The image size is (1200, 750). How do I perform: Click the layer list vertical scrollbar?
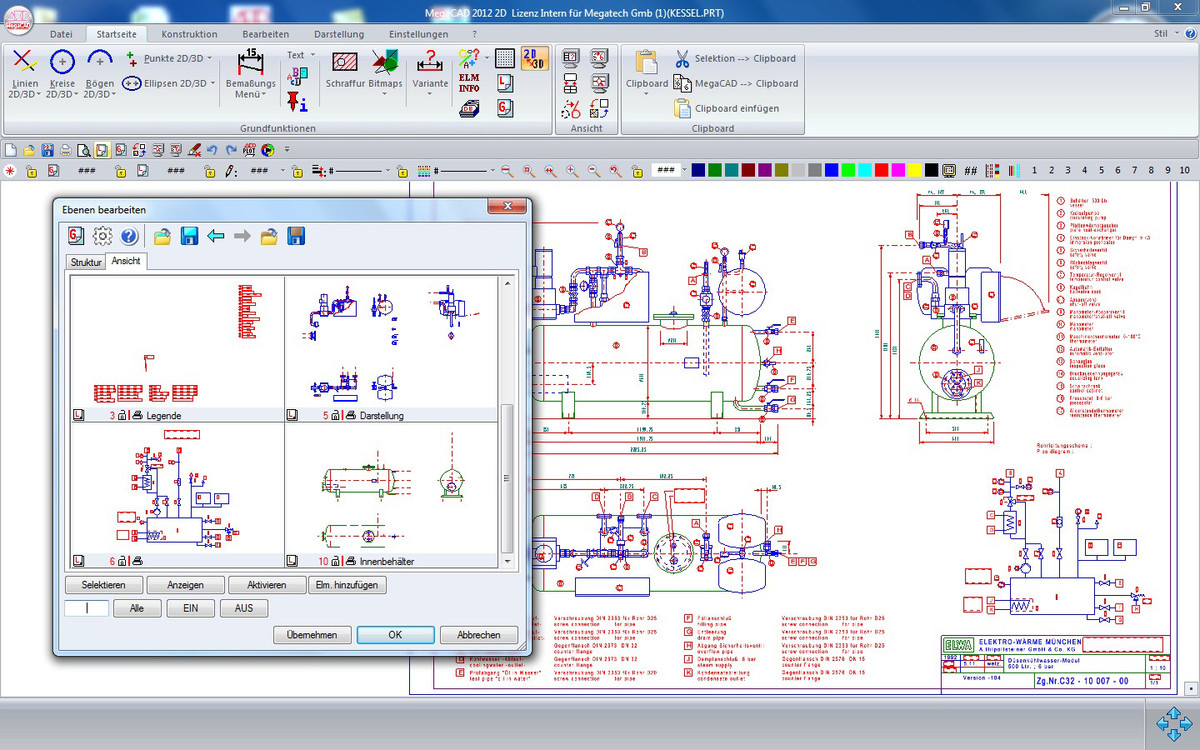pyautogui.click(x=506, y=422)
